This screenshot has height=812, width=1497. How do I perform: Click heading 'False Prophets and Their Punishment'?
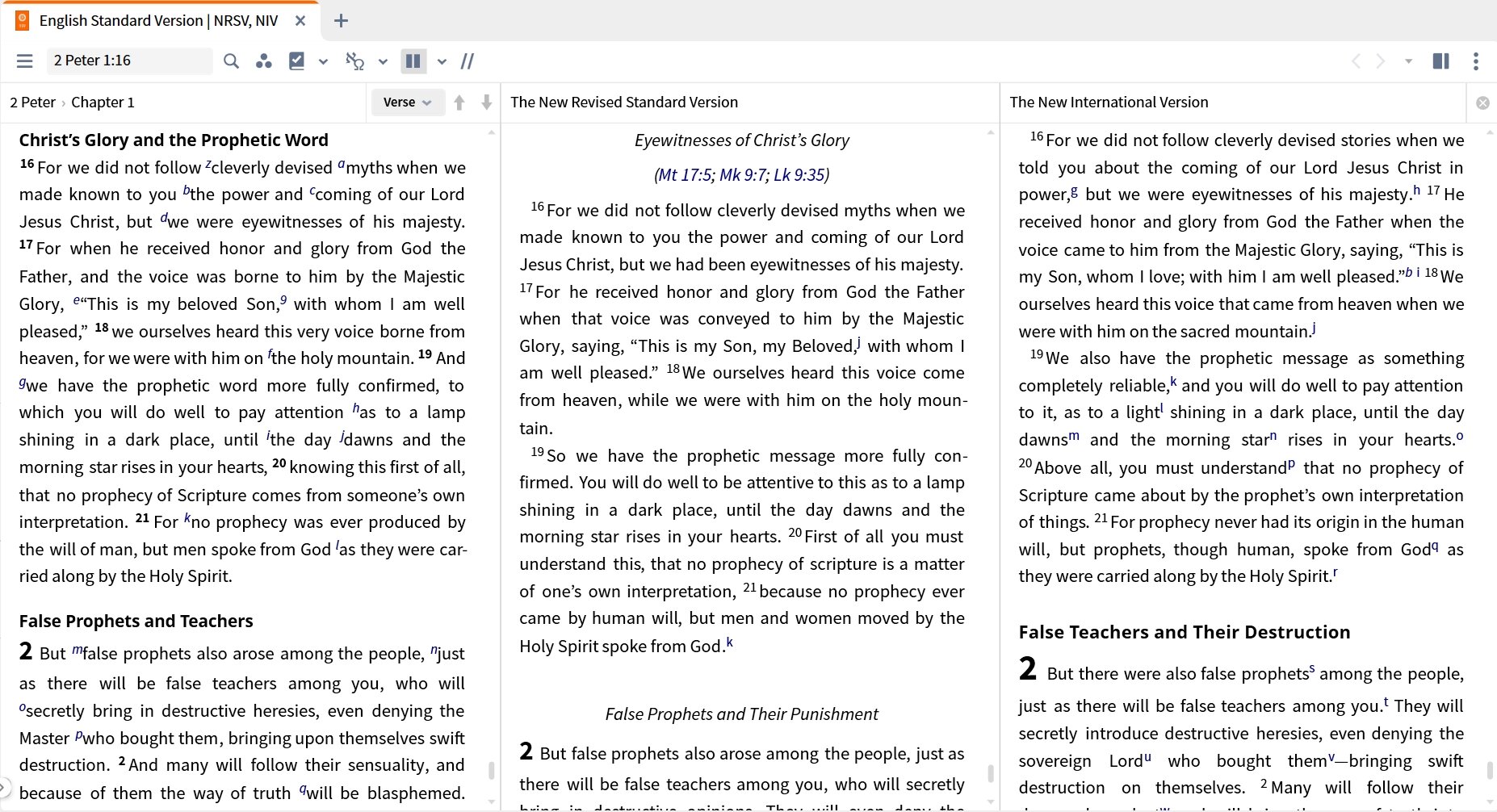click(x=741, y=714)
